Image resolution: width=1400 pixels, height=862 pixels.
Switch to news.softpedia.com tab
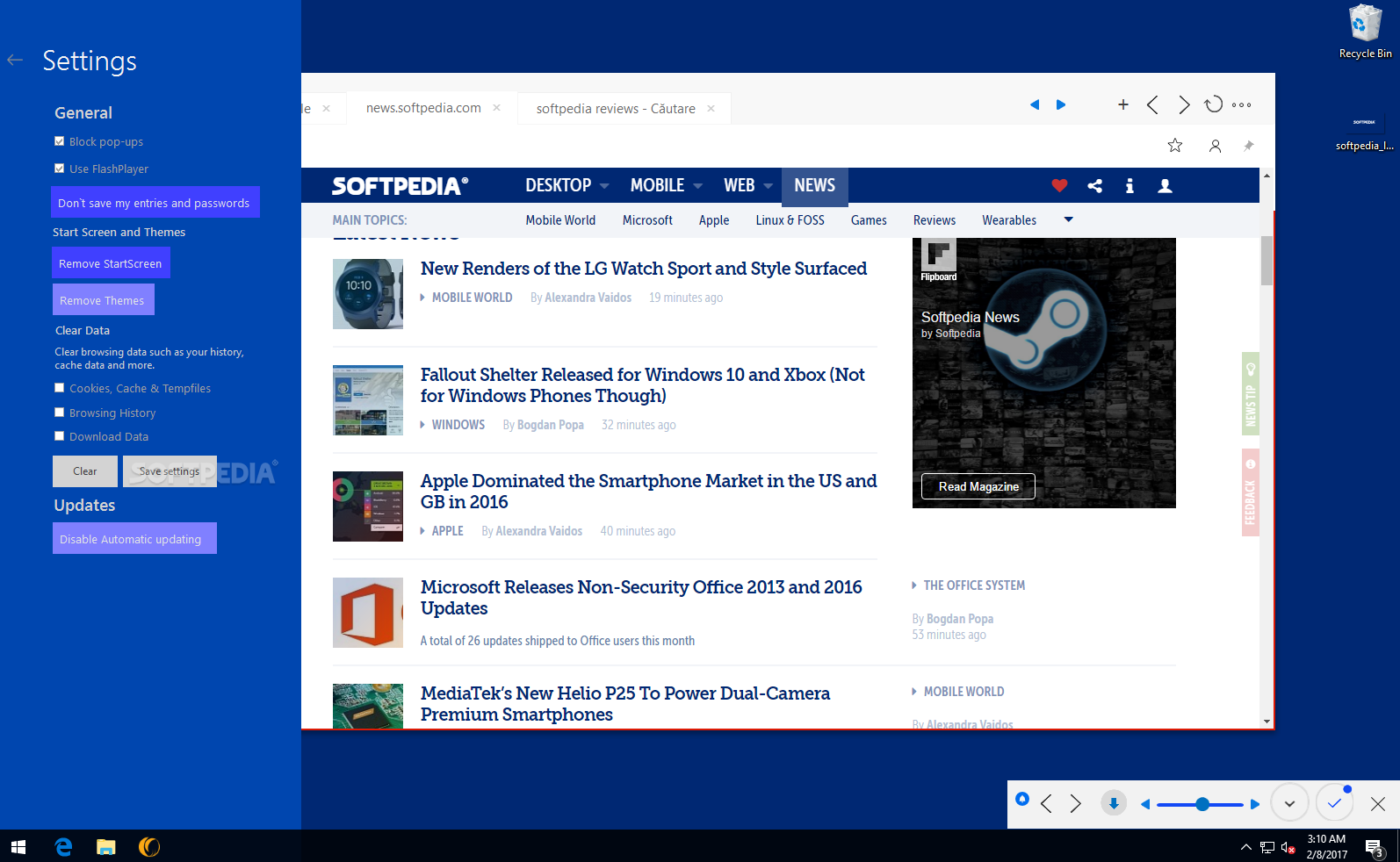click(x=423, y=108)
